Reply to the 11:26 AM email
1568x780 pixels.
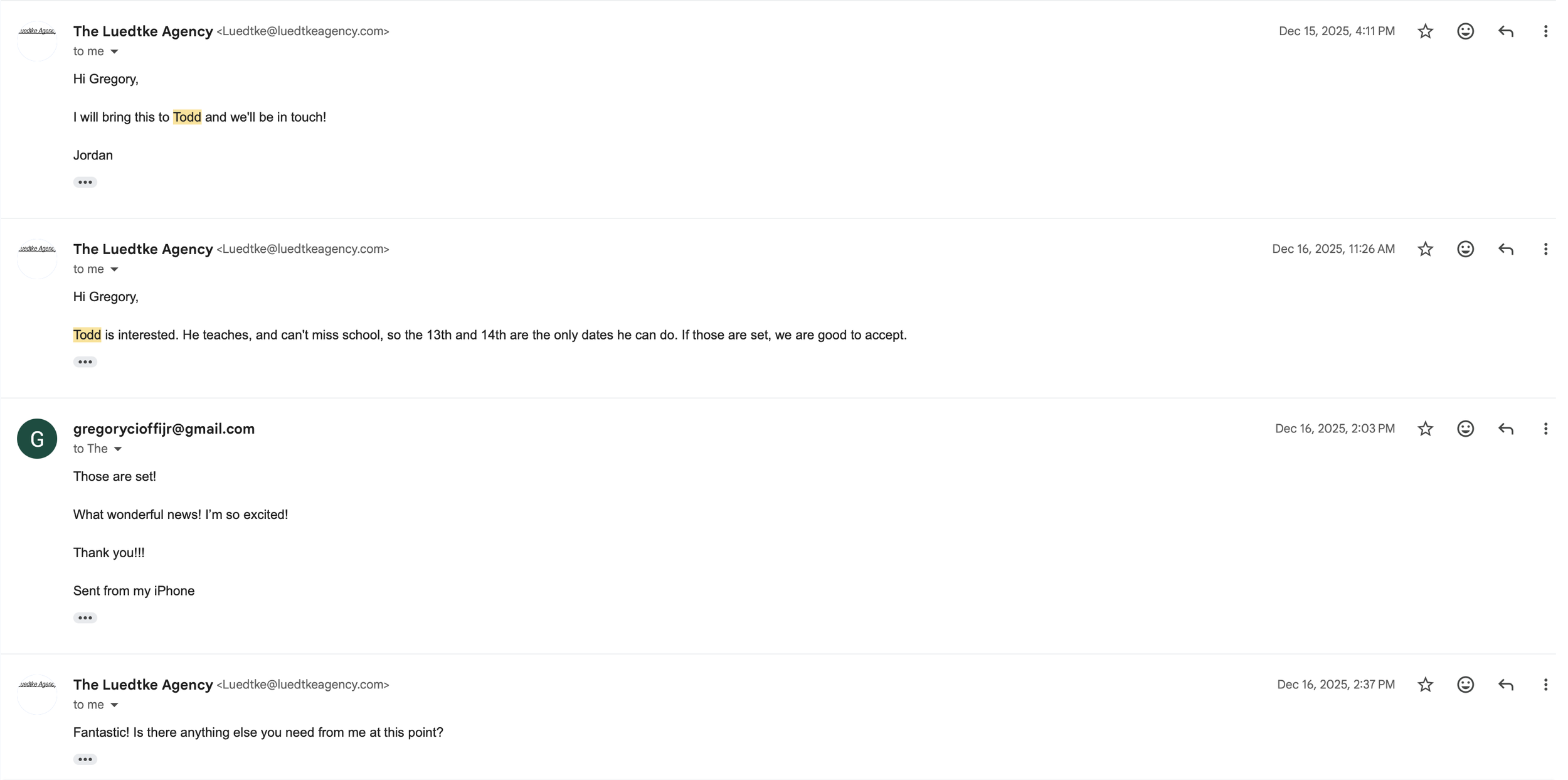click(x=1506, y=249)
